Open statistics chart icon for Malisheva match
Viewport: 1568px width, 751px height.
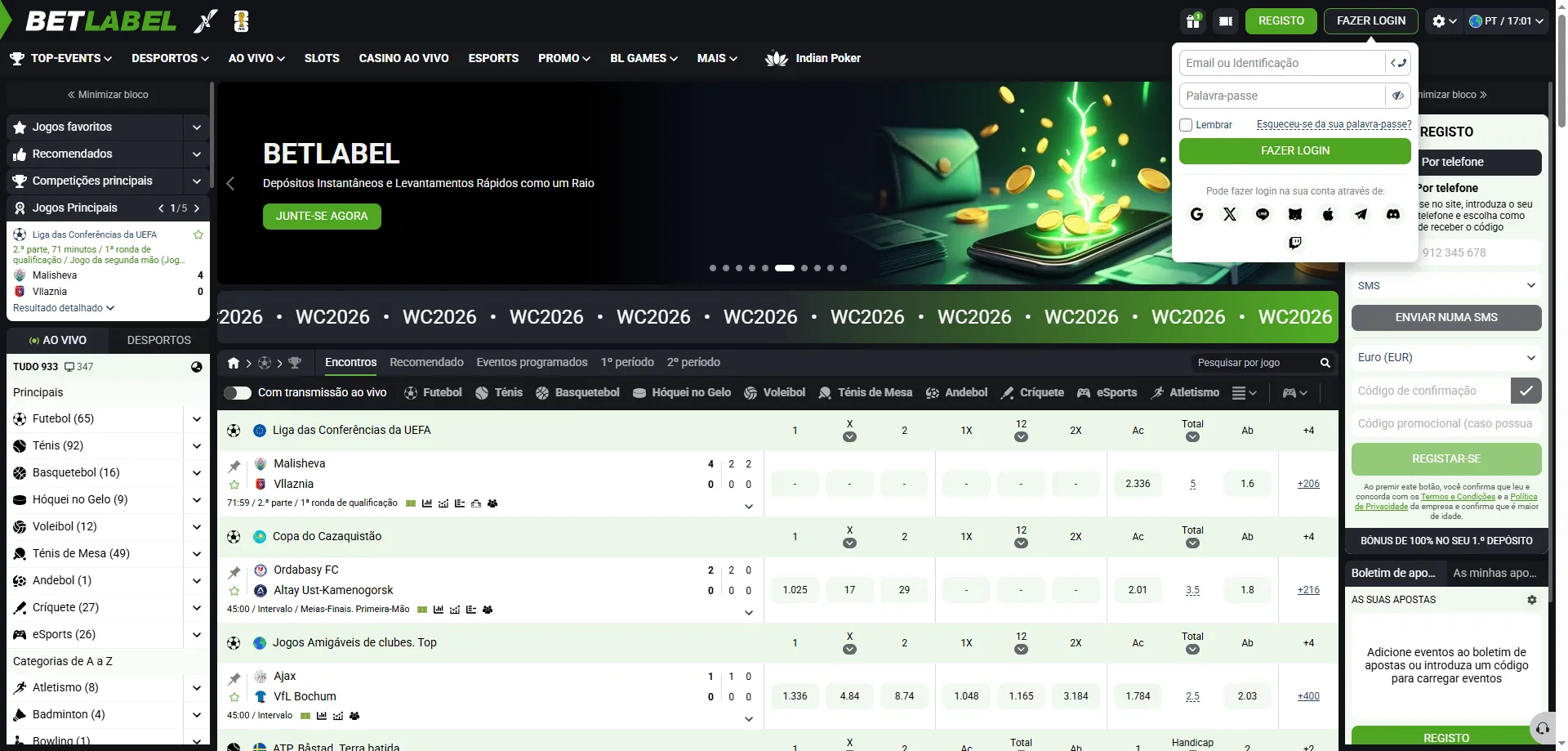[427, 503]
